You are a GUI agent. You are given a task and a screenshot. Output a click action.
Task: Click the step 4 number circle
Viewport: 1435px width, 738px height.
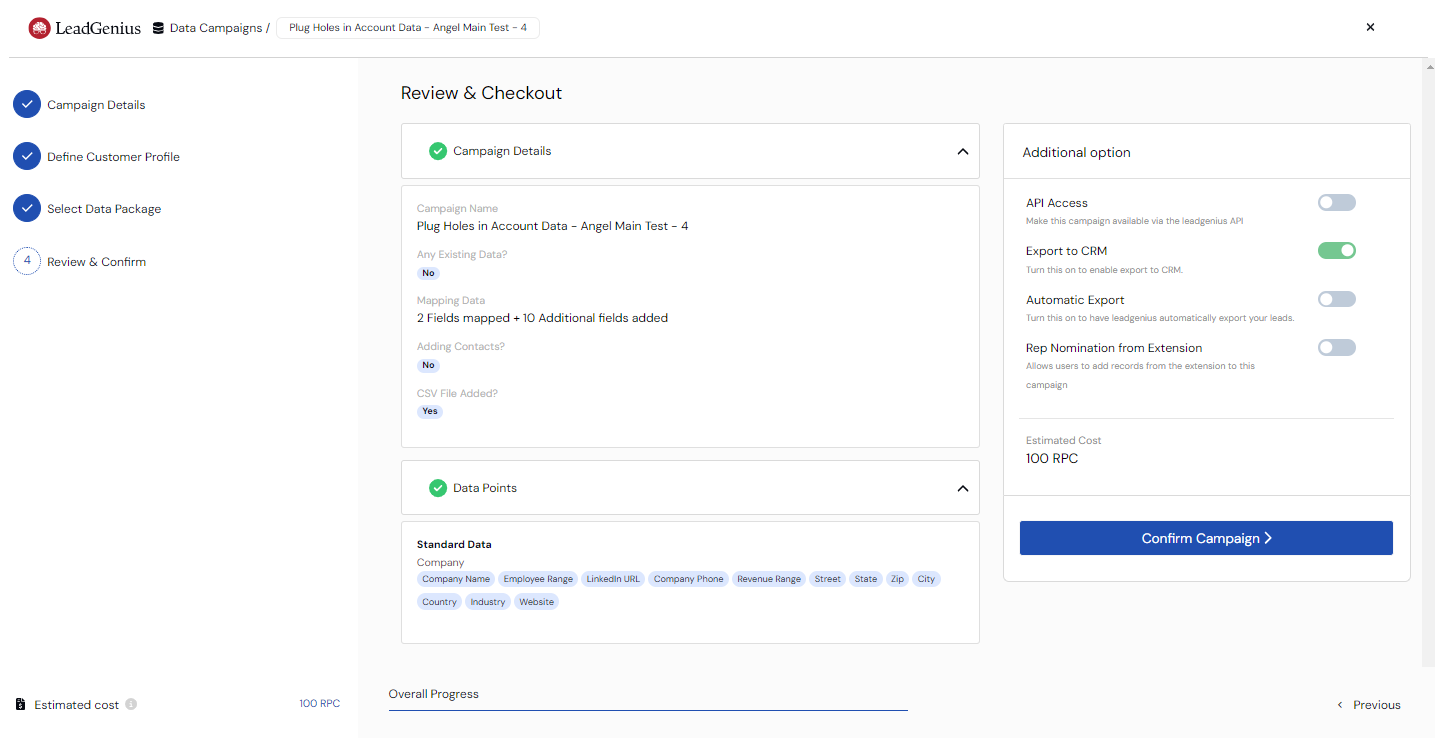(x=27, y=261)
